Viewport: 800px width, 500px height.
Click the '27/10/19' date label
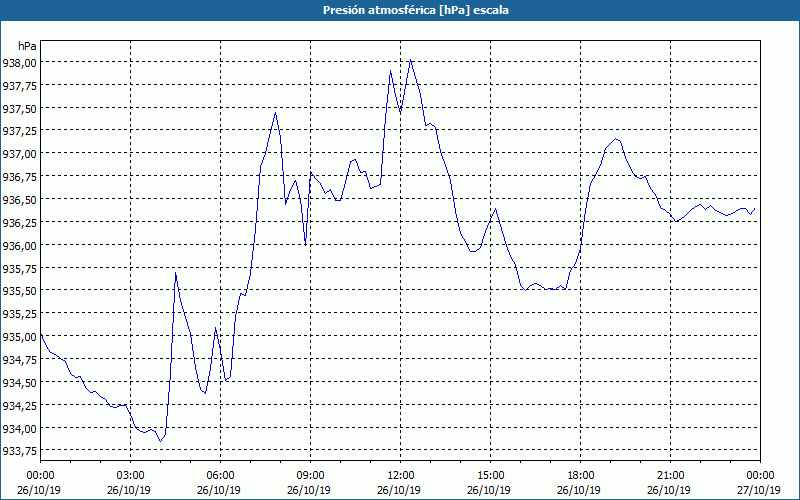[759, 490]
